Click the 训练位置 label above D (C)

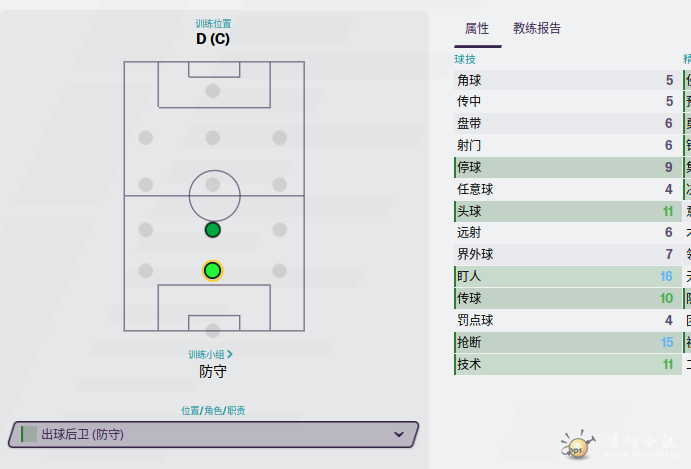coord(213,23)
